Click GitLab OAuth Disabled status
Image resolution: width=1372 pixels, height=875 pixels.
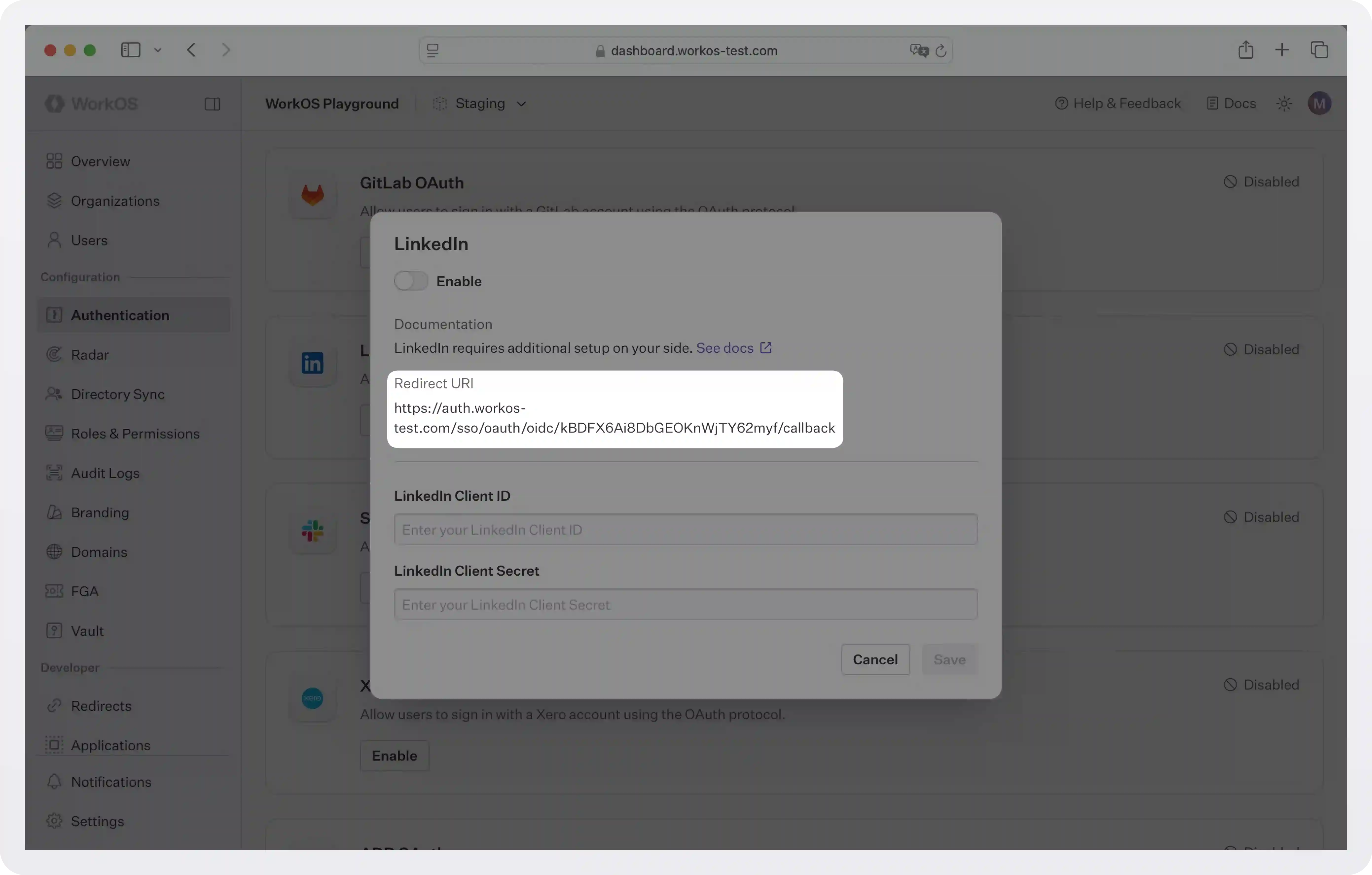pyautogui.click(x=1262, y=182)
